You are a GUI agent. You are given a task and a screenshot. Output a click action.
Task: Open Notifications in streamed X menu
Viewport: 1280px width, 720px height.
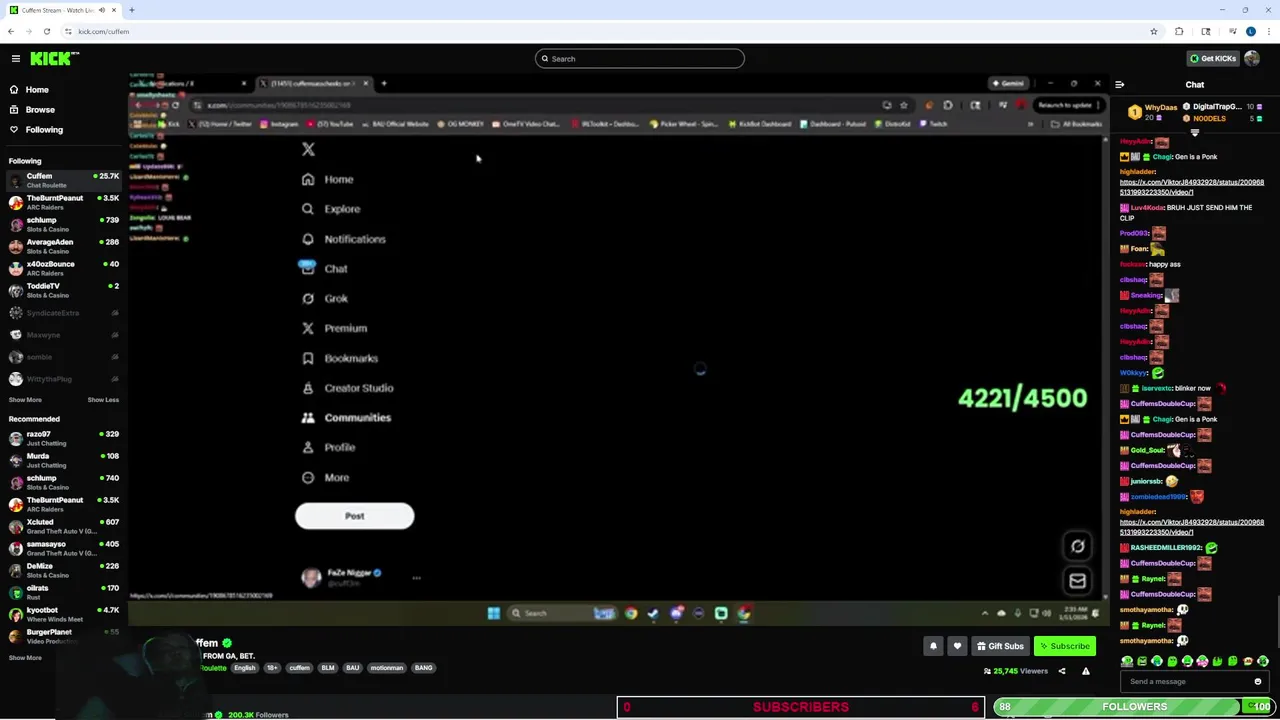coord(343,239)
